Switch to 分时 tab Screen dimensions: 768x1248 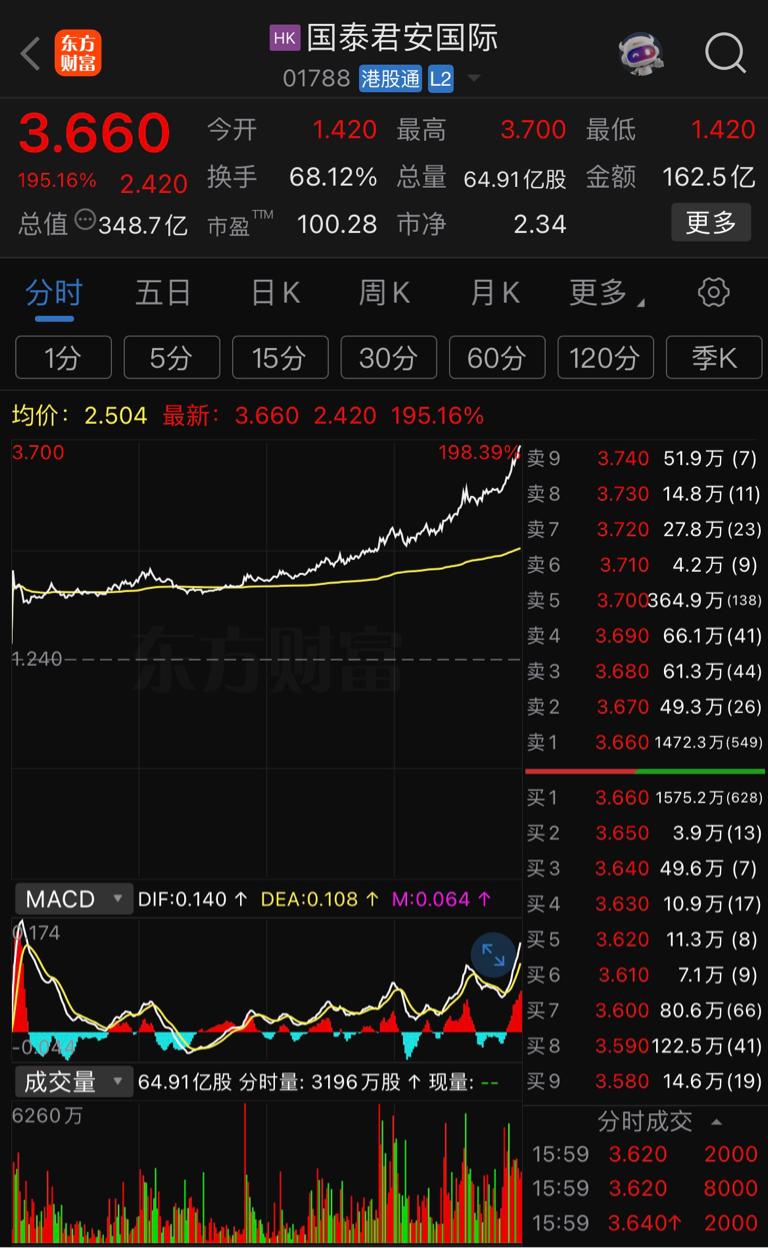[x=54, y=293]
